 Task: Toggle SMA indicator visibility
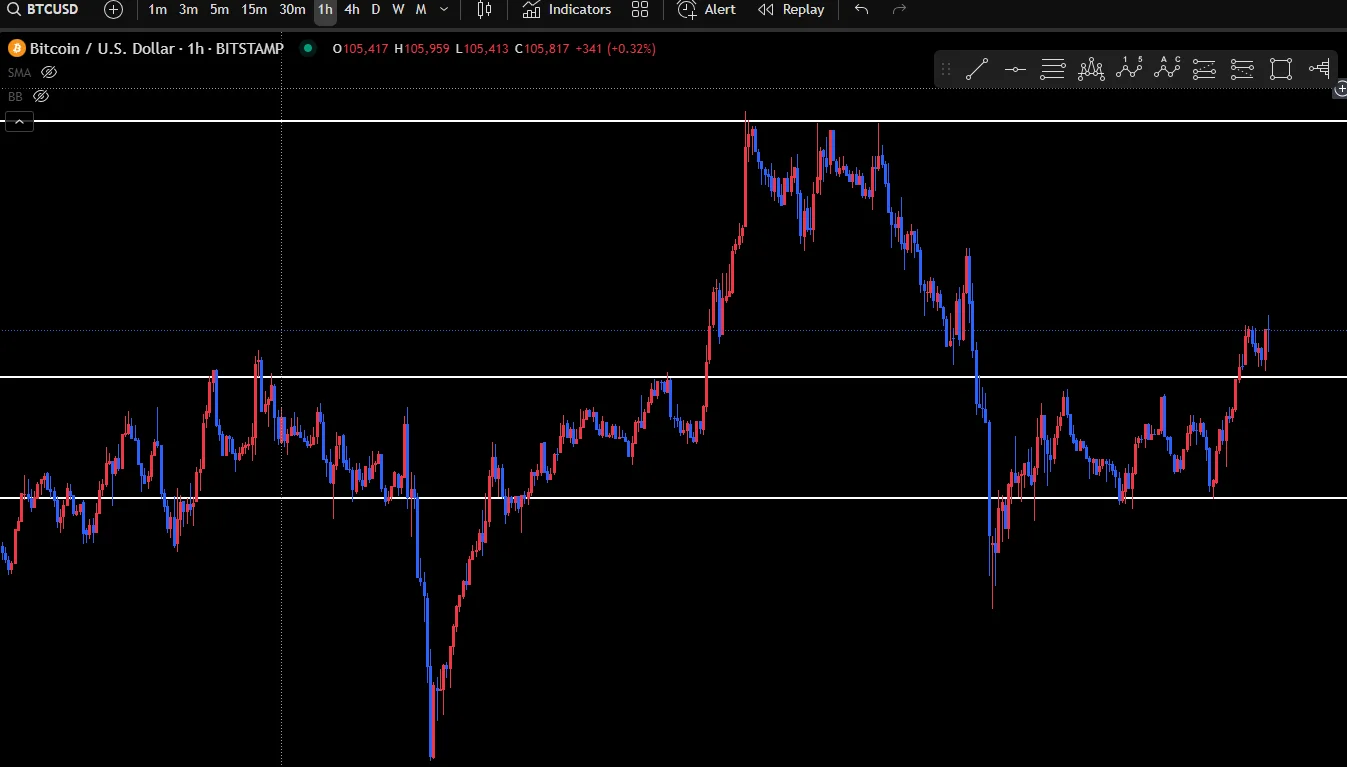pos(49,72)
